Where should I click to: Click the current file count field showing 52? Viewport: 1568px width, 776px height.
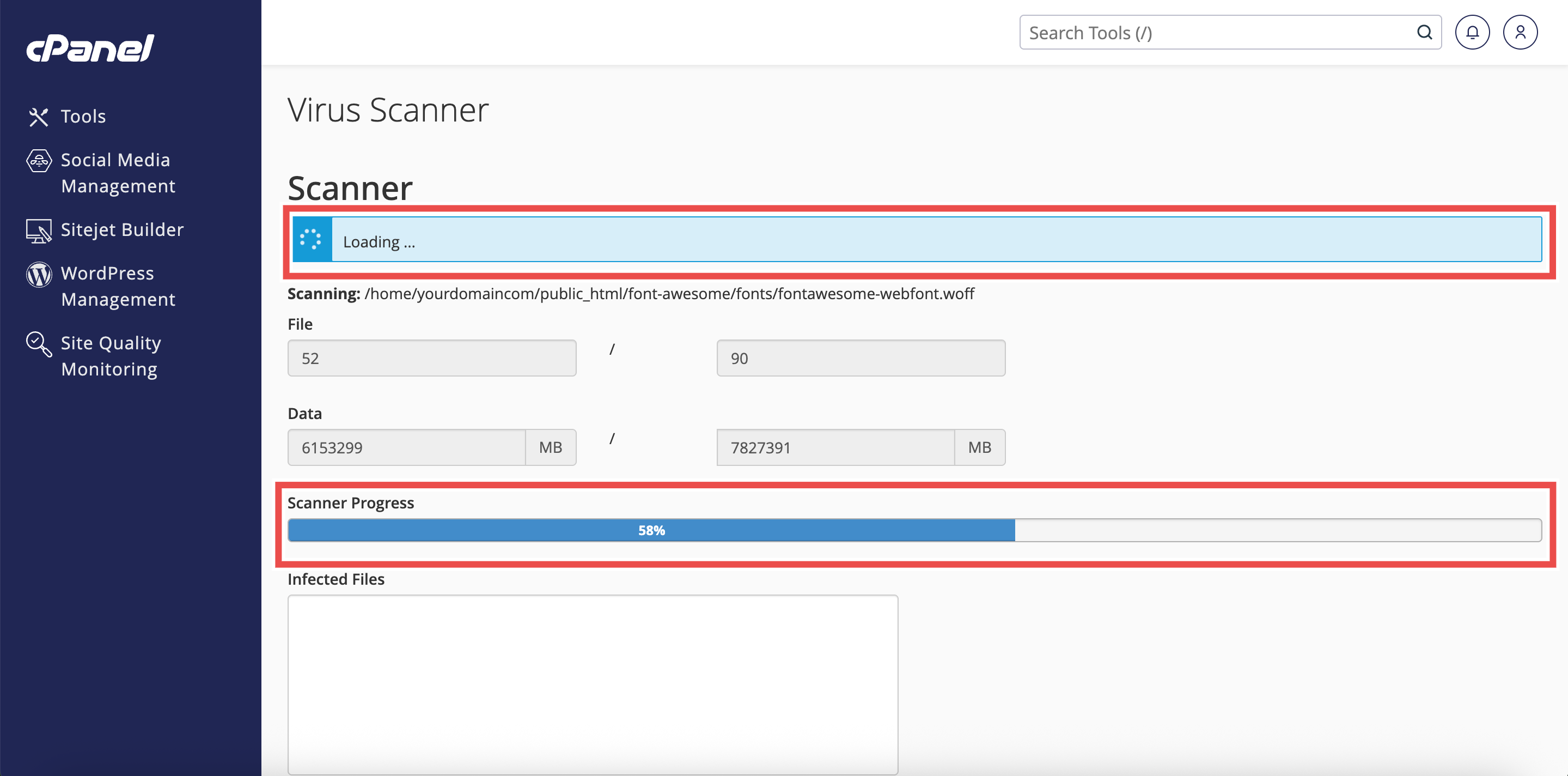(x=431, y=358)
